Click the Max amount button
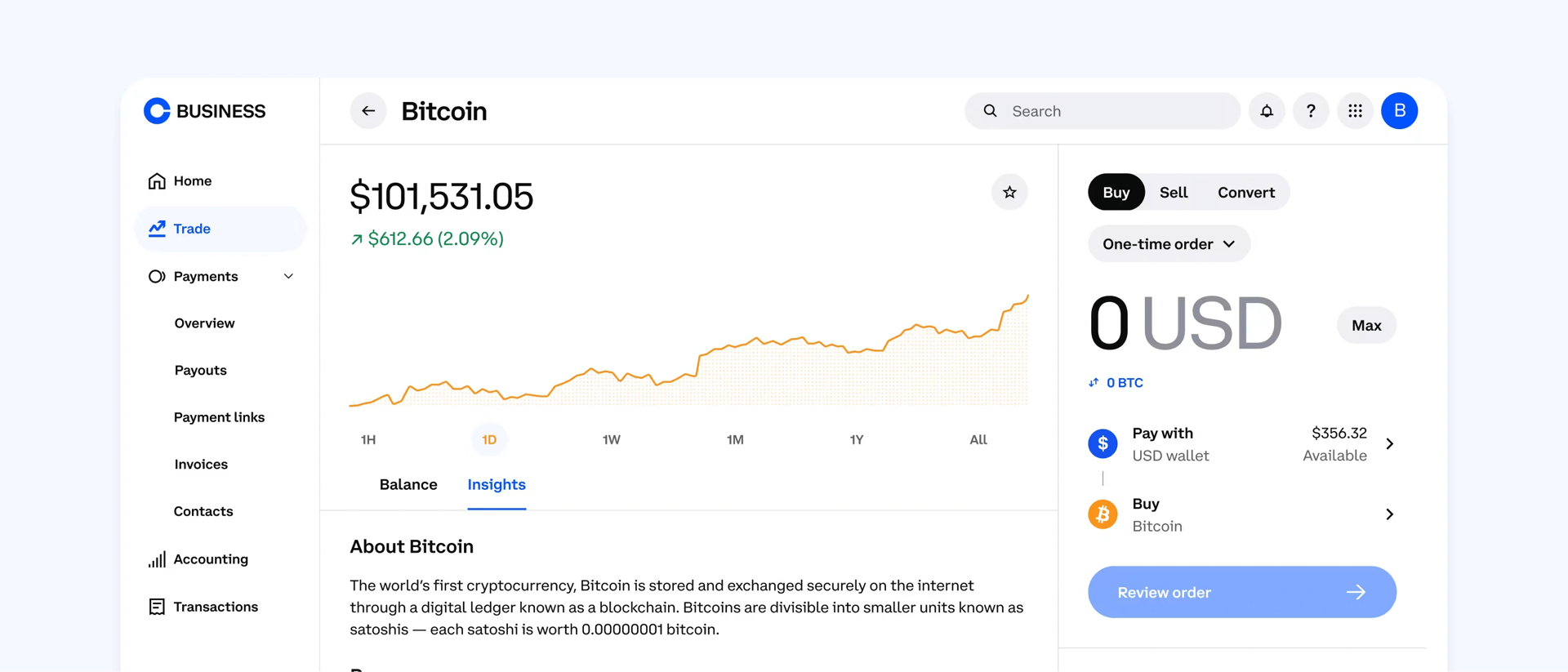Screen dimensions: 1568x672 [x=1365, y=325]
